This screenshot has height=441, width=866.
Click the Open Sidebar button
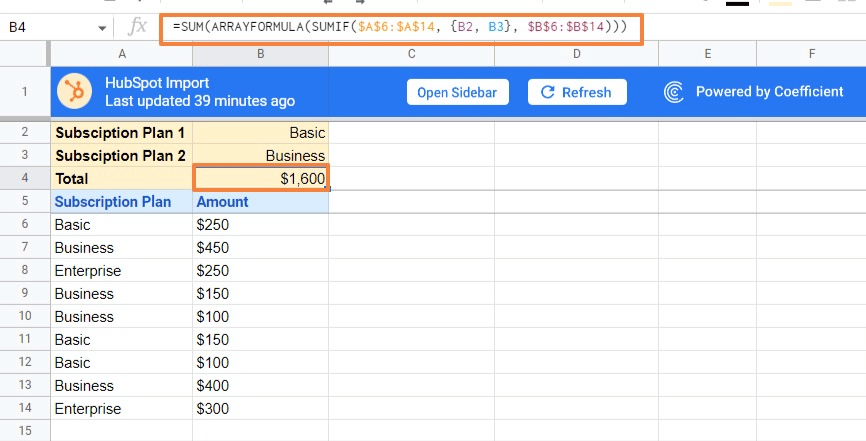point(458,92)
